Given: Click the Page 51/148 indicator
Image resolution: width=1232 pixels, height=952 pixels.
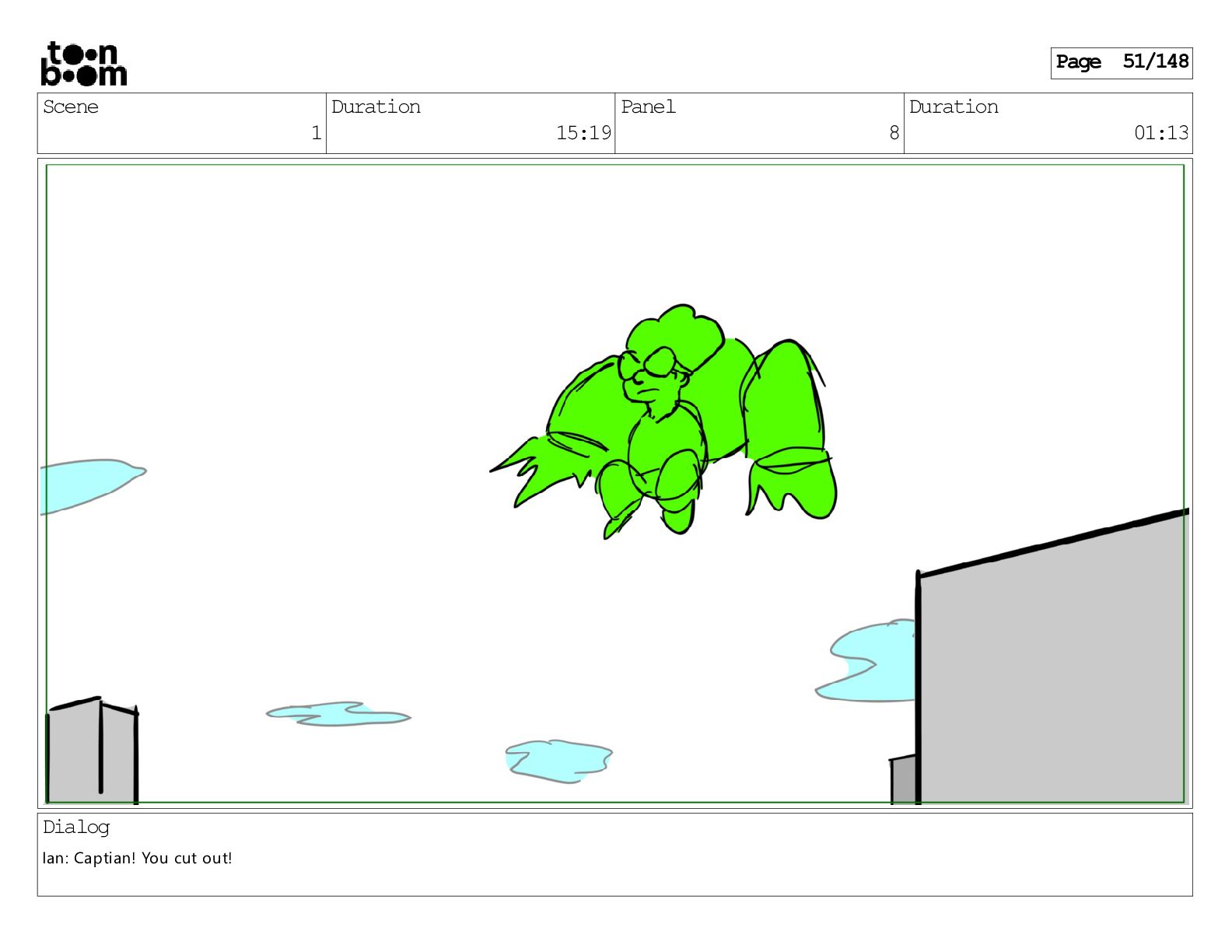Looking at the screenshot, I should pos(1121,62).
